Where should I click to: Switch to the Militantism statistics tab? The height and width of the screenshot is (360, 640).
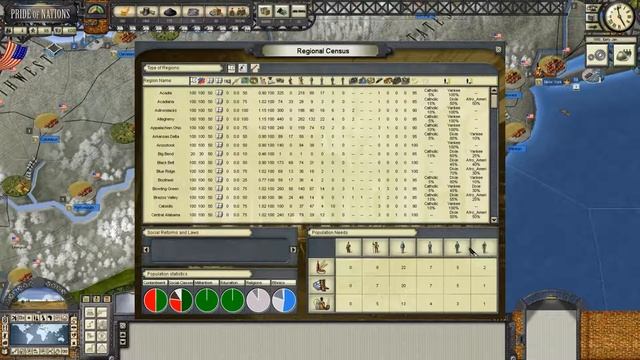[x=206, y=282]
